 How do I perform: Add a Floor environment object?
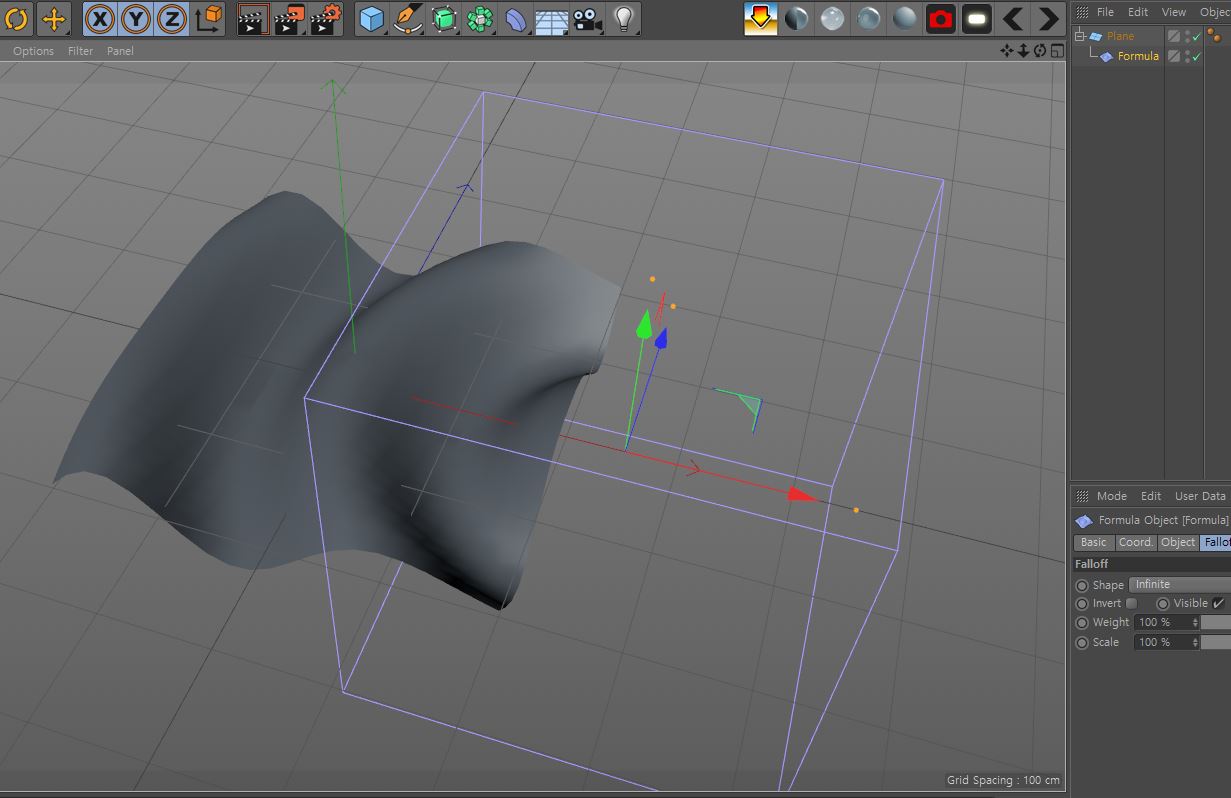tap(552, 18)
